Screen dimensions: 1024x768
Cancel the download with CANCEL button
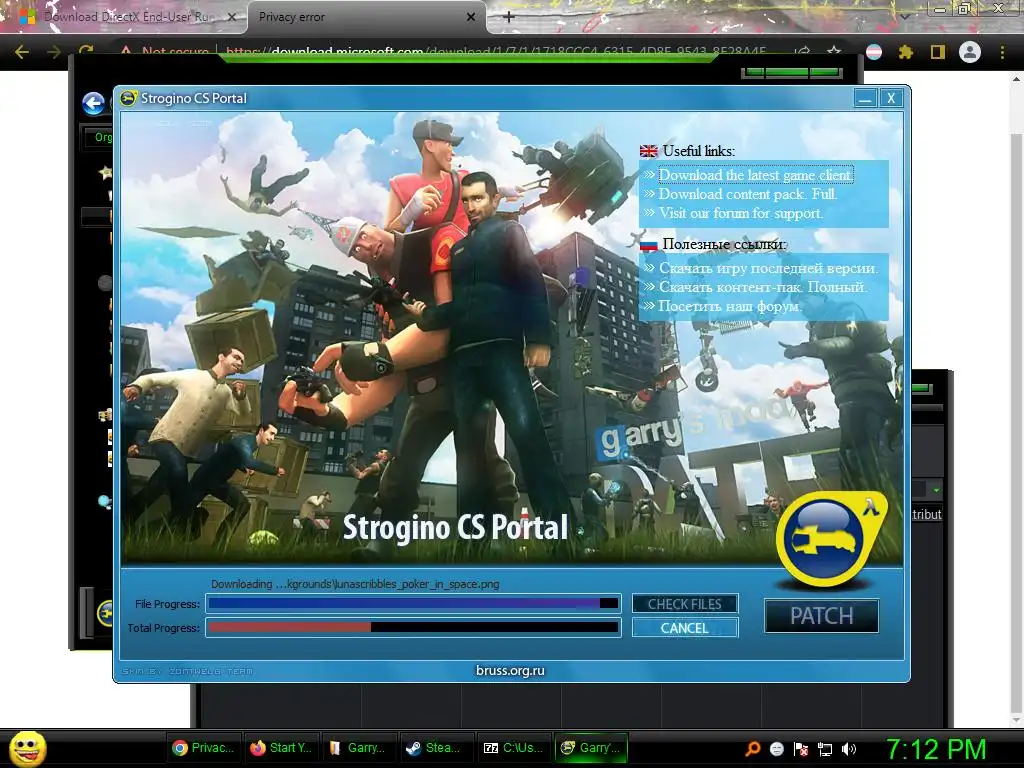(x=684, y=628)
